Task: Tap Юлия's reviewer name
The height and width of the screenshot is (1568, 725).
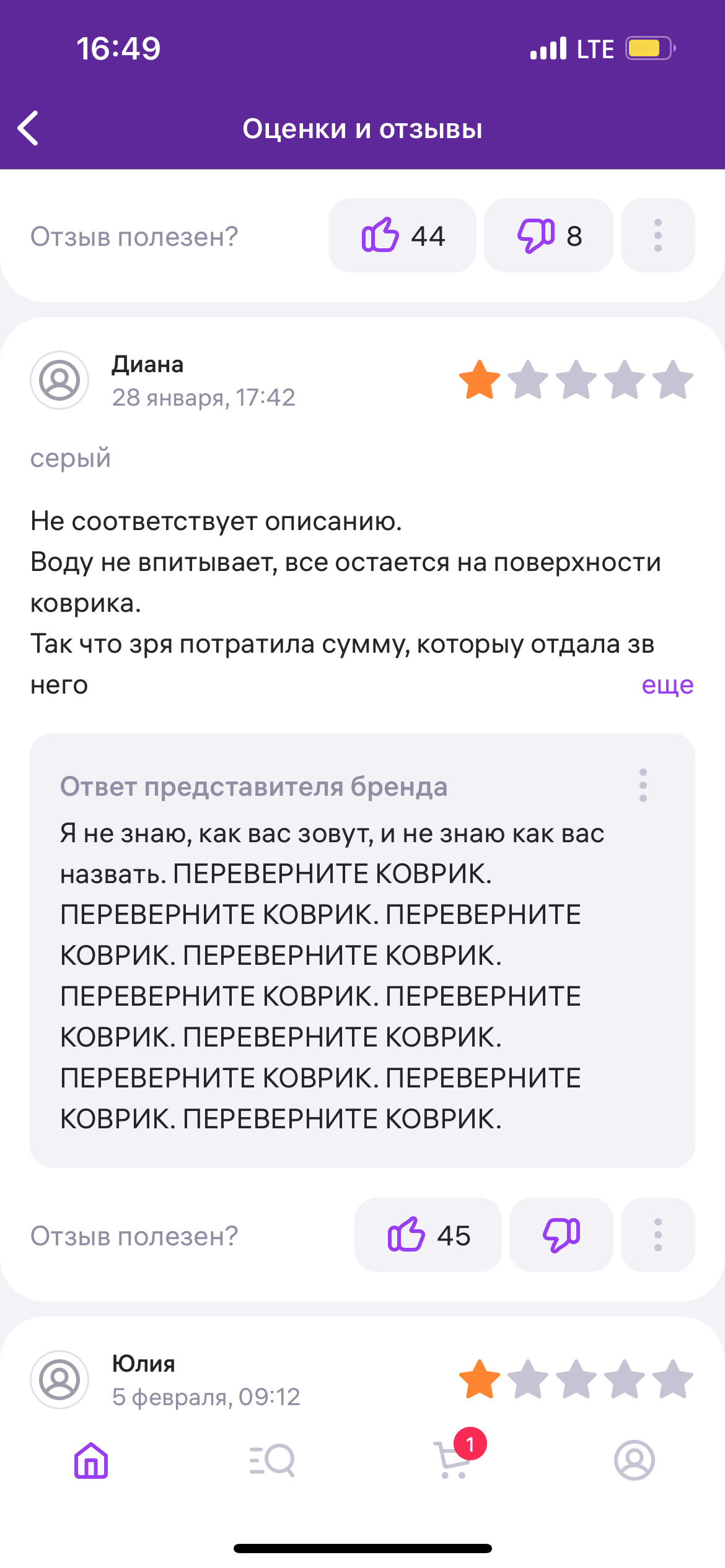Action: pos(143,1364)
